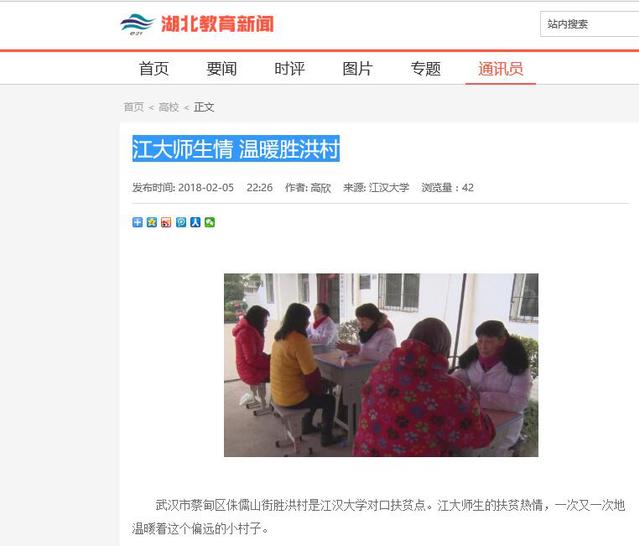Share to Renren blue icon
Screen dimensions: 639x546
(195, 222)
